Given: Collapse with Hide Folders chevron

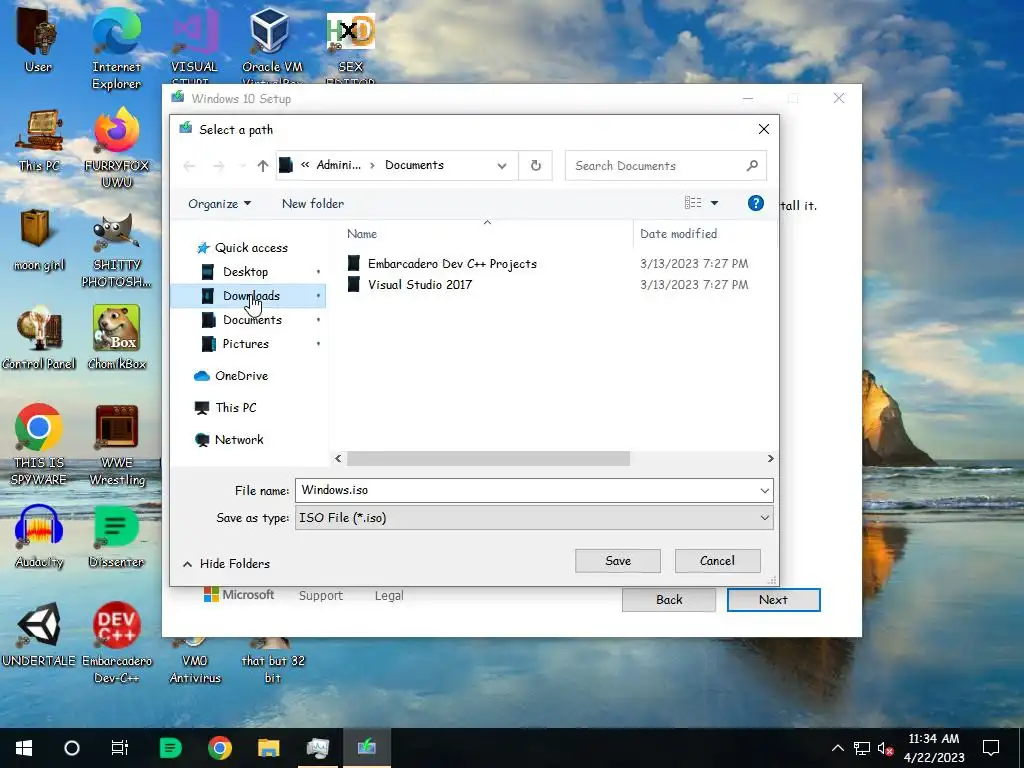Looking at the screenshot, I should point(187,564).
